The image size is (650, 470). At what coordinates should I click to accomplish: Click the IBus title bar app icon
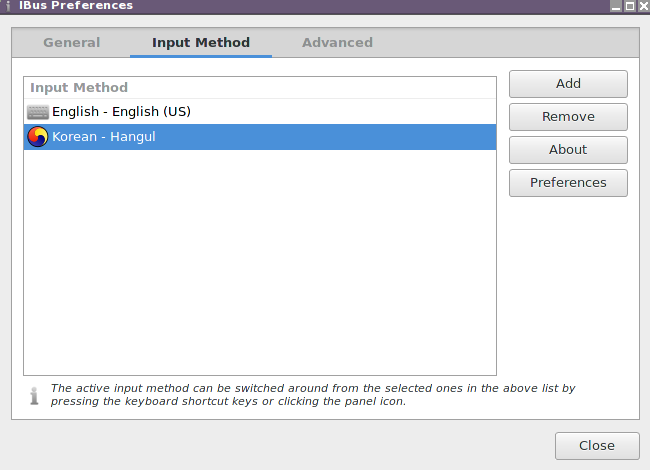(x=8, y=6)
